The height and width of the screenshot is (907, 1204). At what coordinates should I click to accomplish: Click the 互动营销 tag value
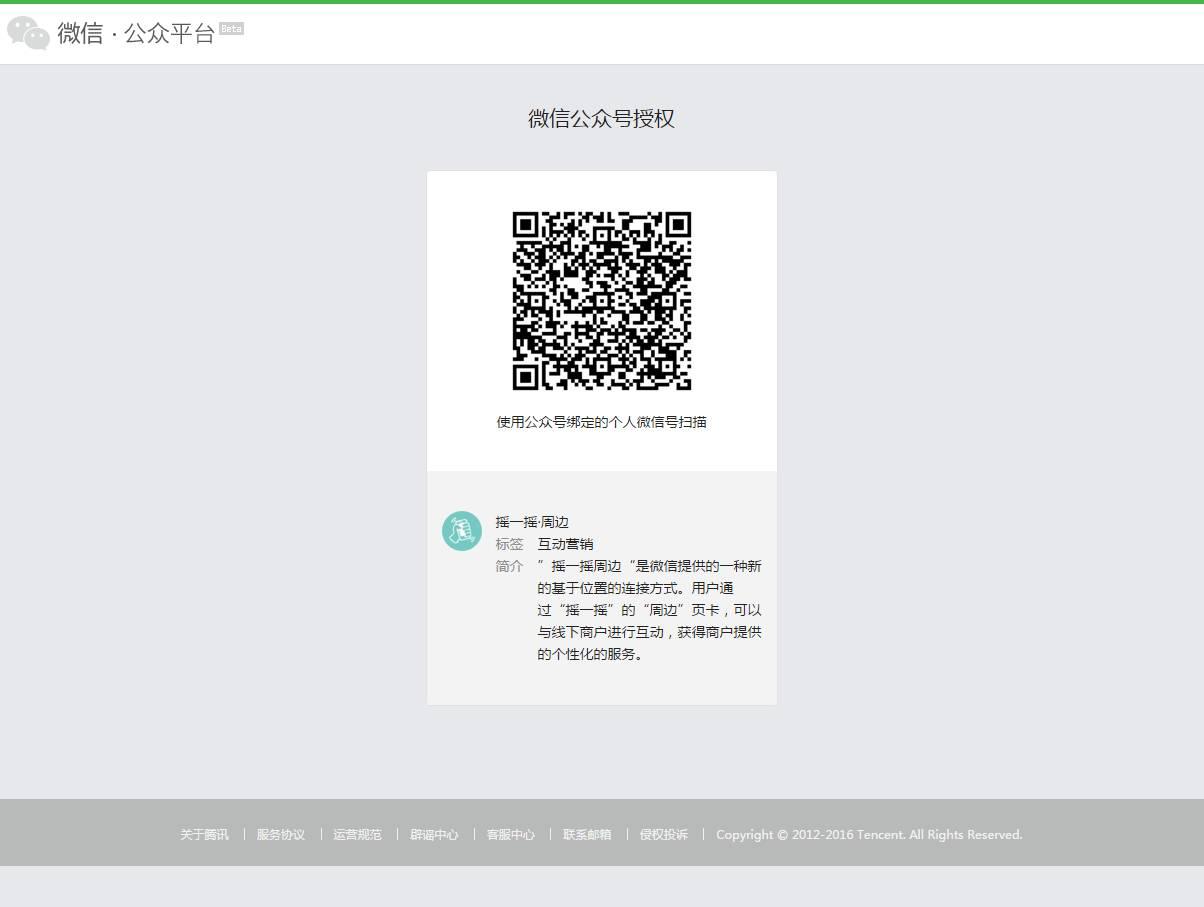(x=565, y=544)
